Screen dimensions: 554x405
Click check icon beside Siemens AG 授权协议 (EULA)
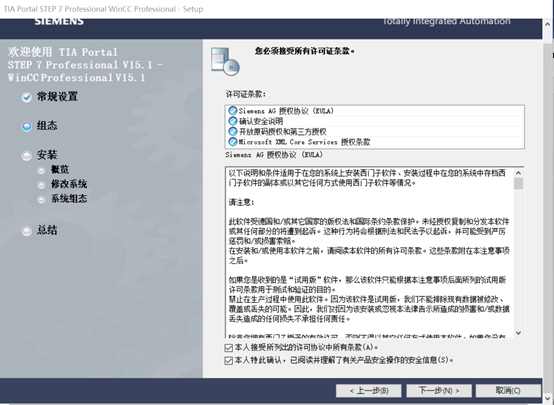(232, 111)
